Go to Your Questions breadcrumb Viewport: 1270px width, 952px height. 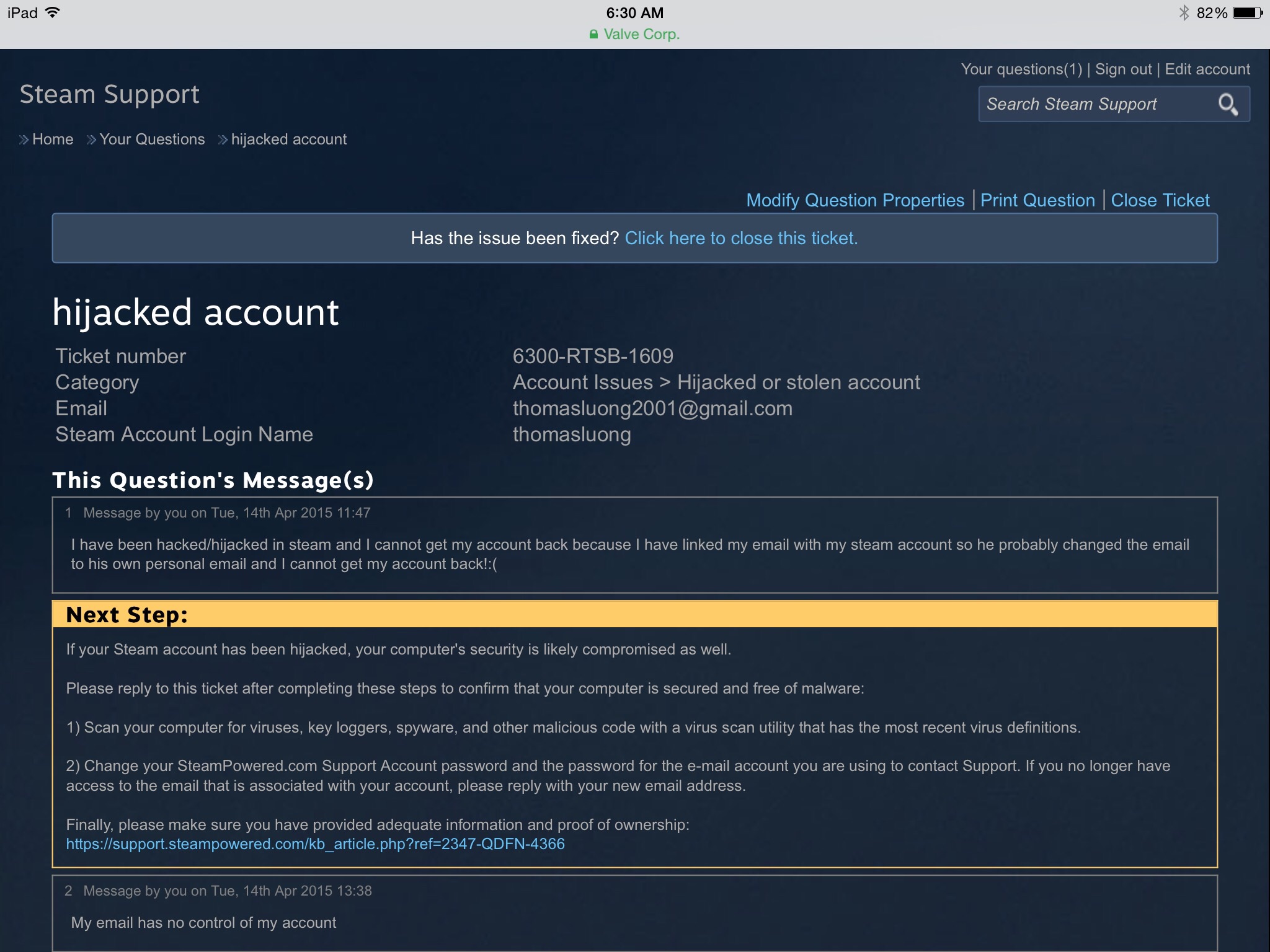152,139
